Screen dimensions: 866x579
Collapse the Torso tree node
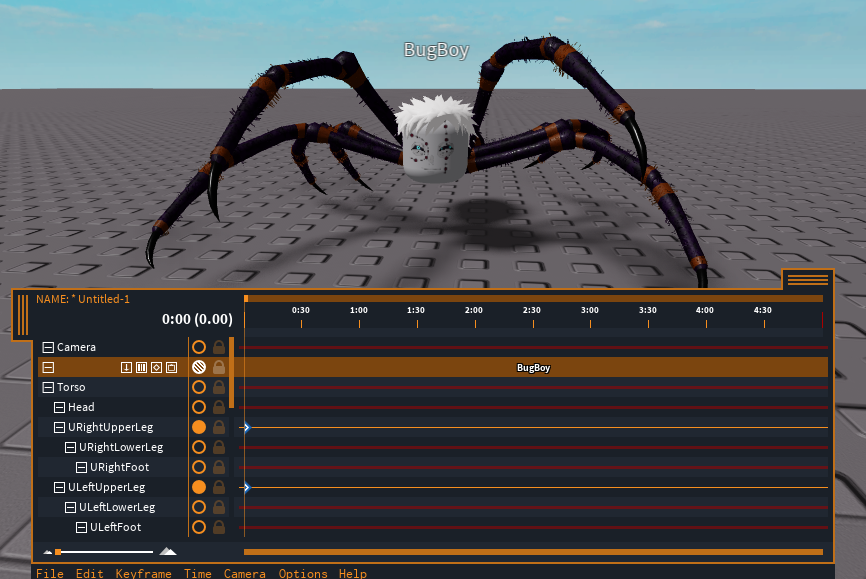[x=48, y=387]
